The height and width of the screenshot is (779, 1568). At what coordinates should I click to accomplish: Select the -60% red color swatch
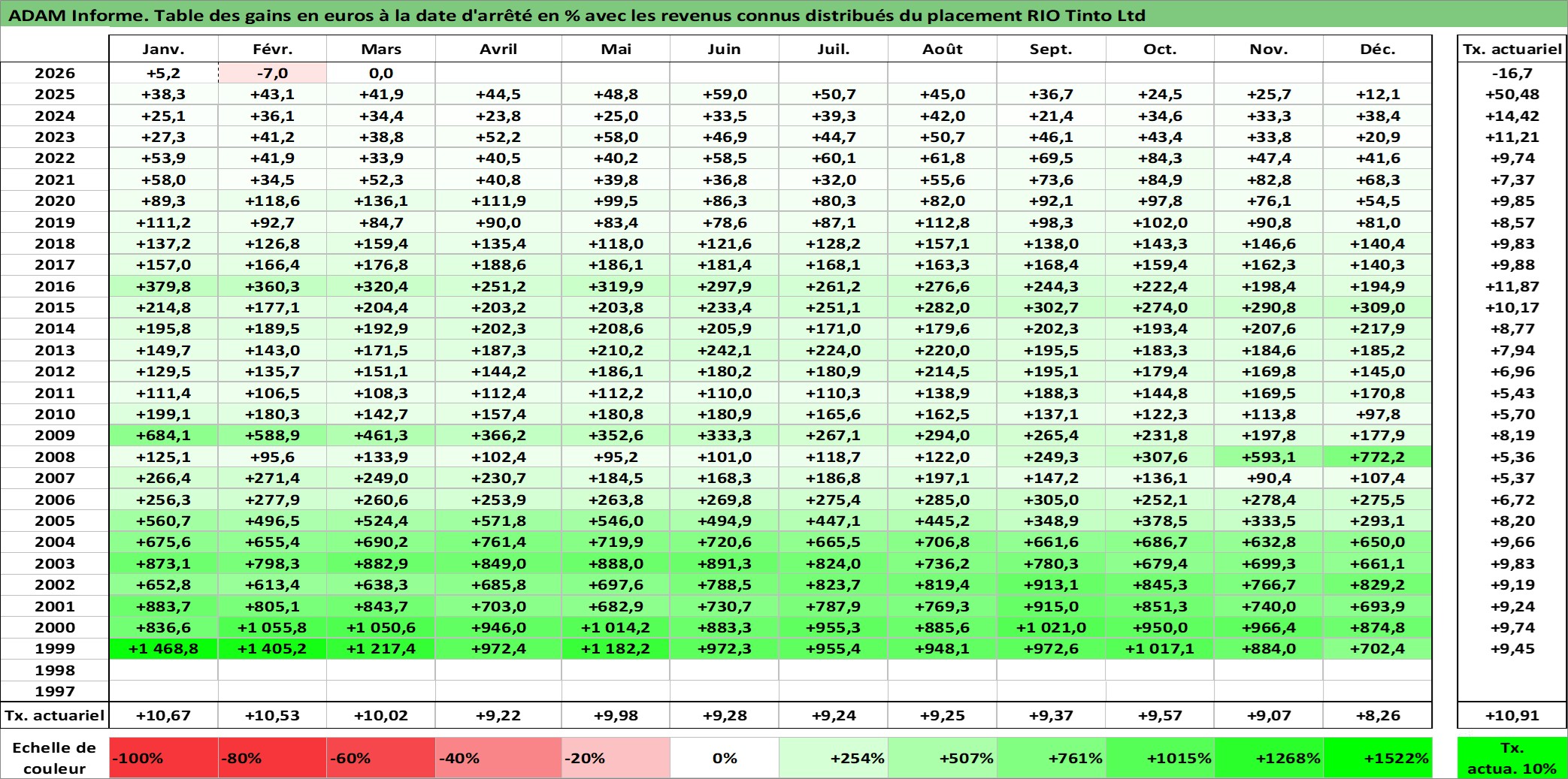tap(381, 758)
